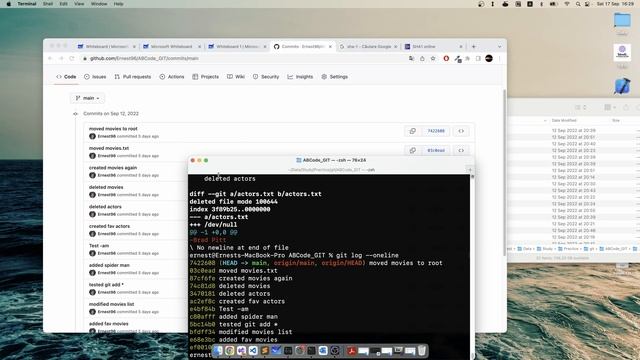The width and height of the screenshot is (640, 360).
Task: Open Chrome three-dot menu
Action: pos(500,58)
